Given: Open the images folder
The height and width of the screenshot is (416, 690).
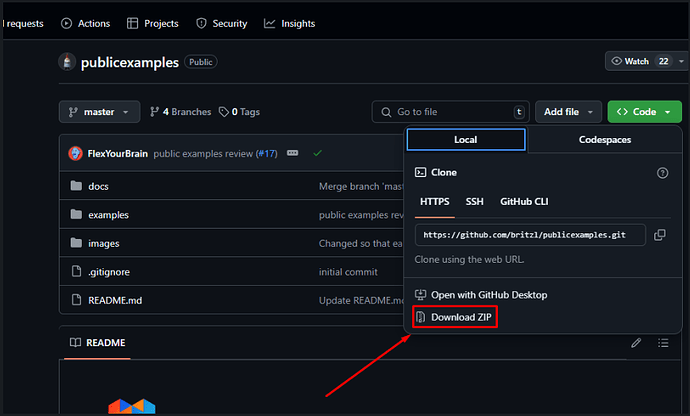Looking at the screenshot, I should 103,243.
